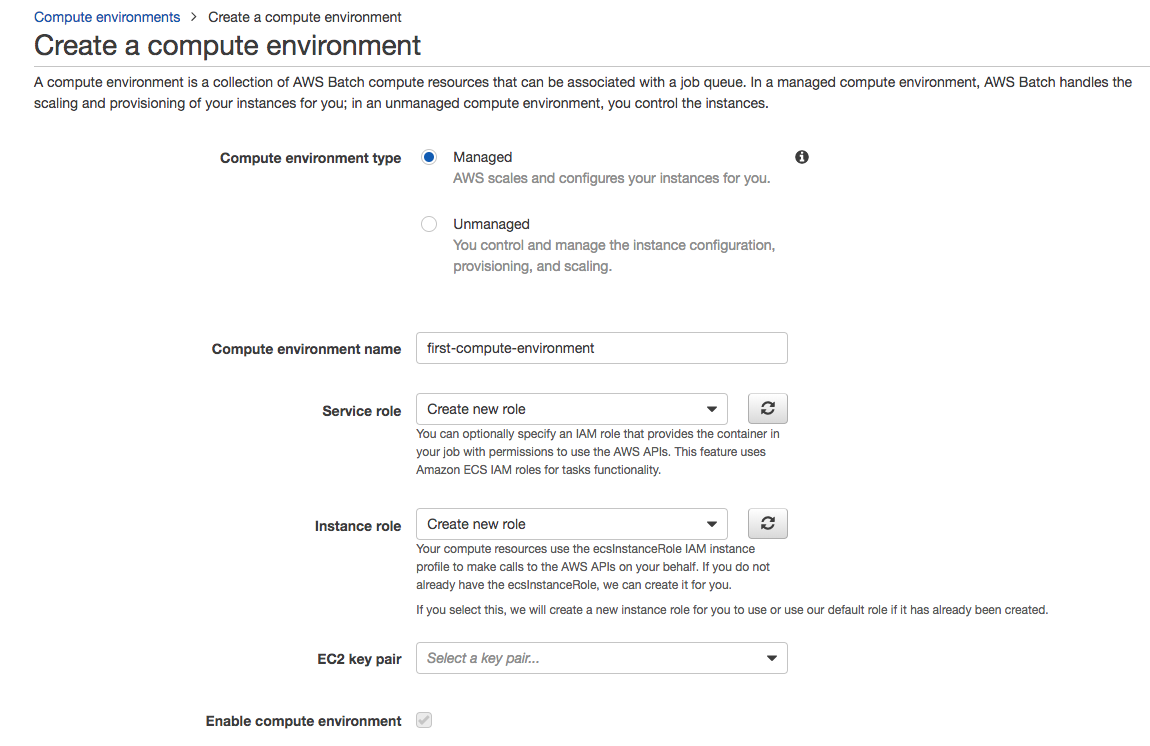Open the Select a key pair dropdown

pyautogui.click(x=601, y=657)
